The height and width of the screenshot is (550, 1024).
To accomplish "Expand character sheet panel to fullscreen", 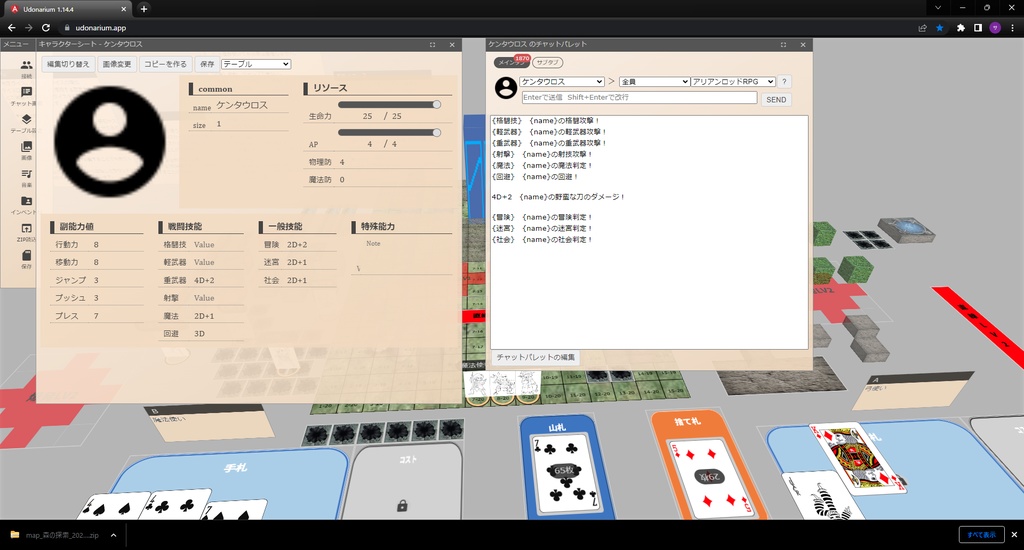I will (x=432, y=44).
